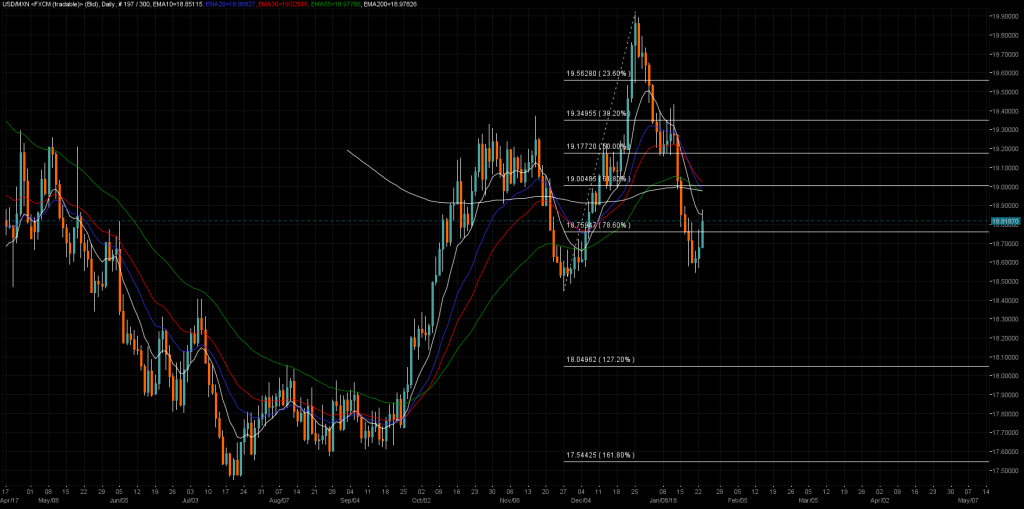Click the May/07 date at axis end
Screen dimensions: 1024x509
(968, 498)
